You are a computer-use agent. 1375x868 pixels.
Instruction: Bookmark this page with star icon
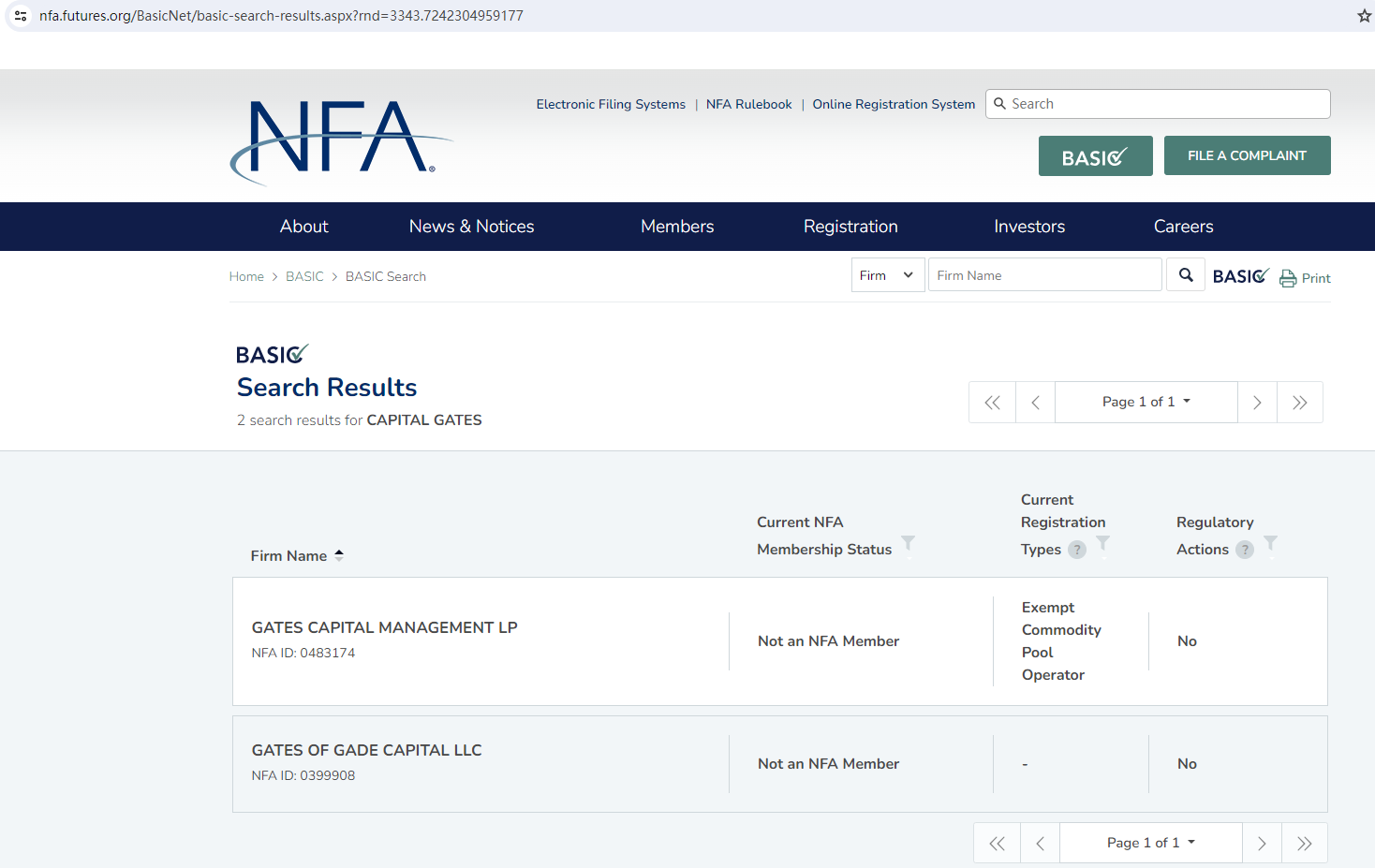(1364, 16)
